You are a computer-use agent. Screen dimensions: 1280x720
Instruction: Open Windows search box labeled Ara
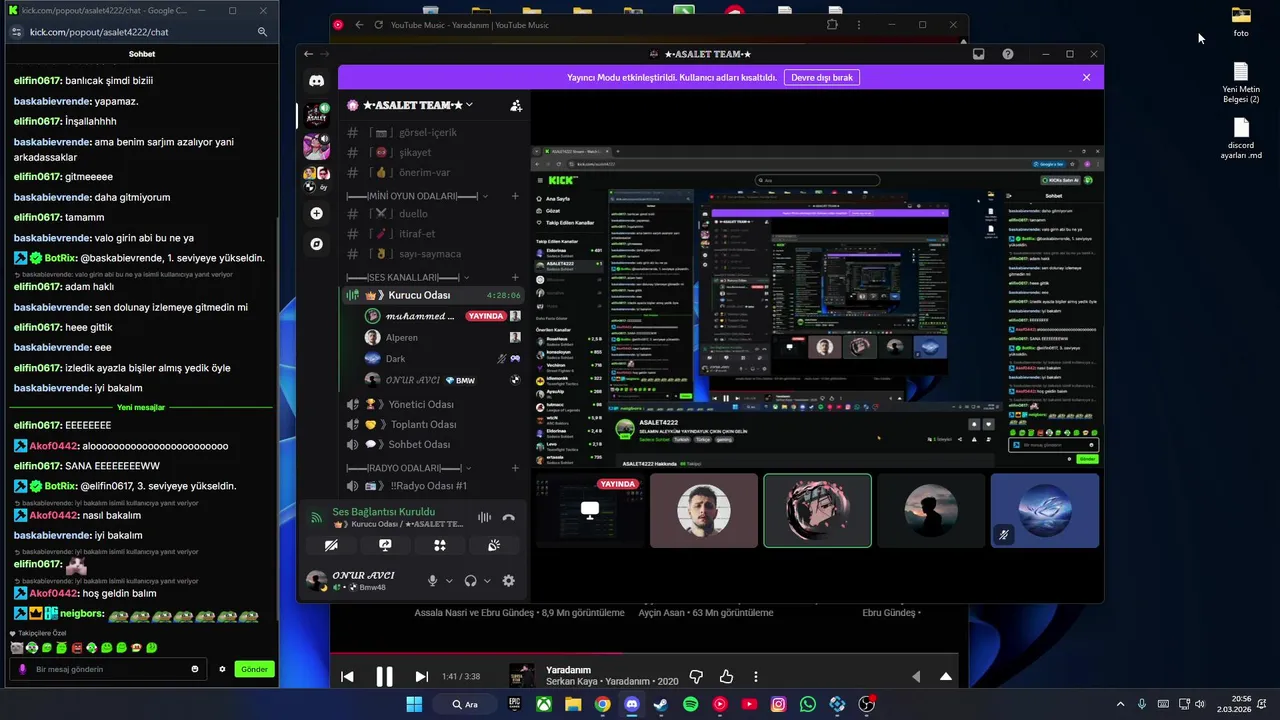pos(466,704)
